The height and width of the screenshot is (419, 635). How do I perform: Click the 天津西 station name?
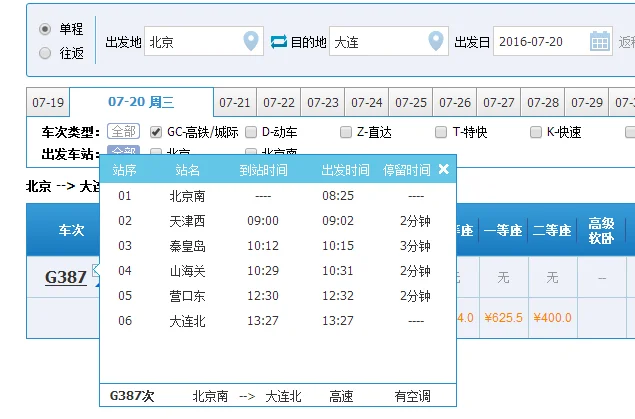point(187,221)
